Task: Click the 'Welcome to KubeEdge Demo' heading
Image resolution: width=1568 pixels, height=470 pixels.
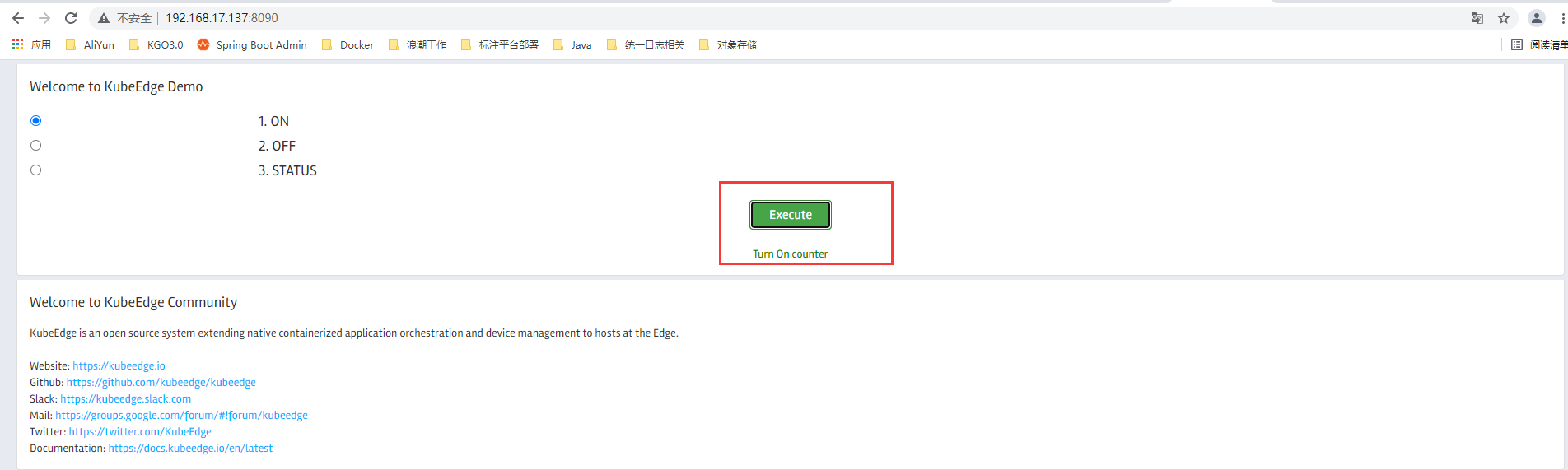Action: click(116, 86)
